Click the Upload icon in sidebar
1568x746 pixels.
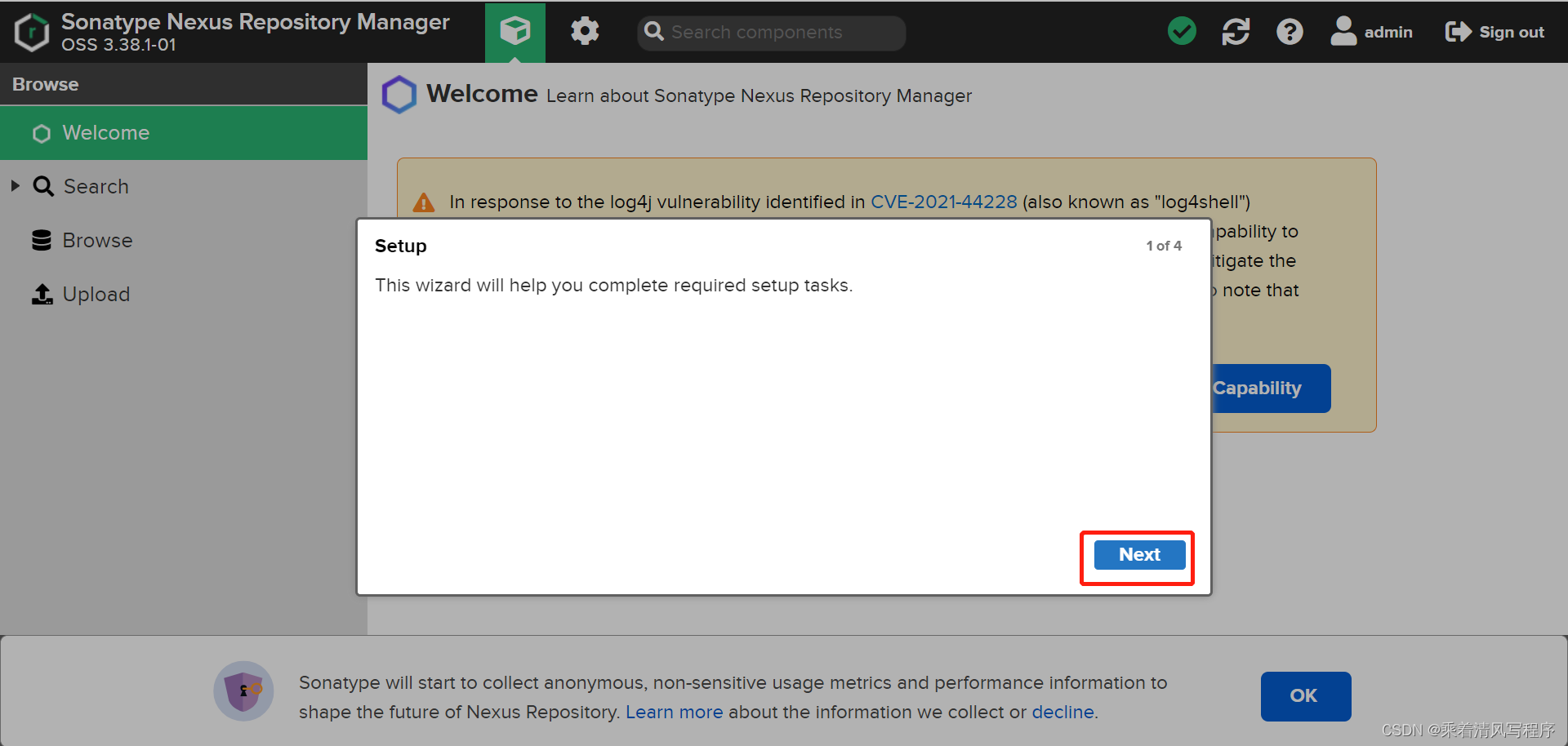[42, 294]
